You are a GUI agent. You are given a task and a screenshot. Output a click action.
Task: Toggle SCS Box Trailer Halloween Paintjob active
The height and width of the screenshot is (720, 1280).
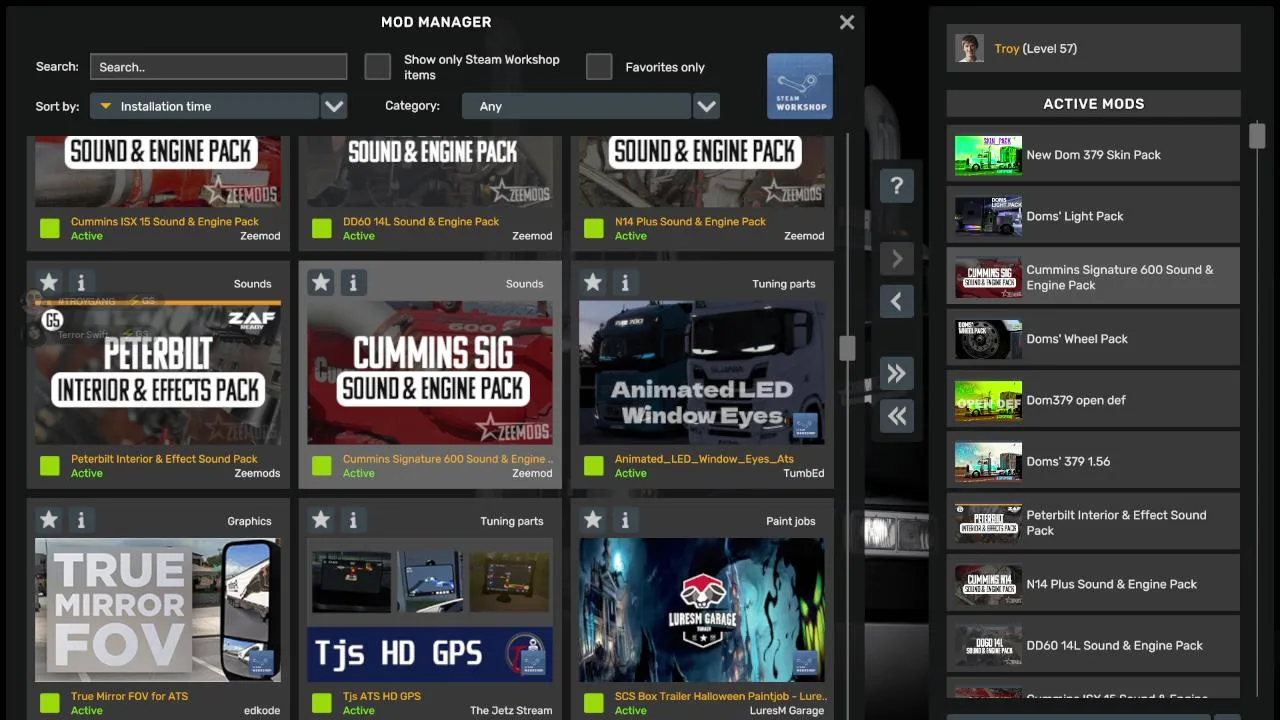594,703
